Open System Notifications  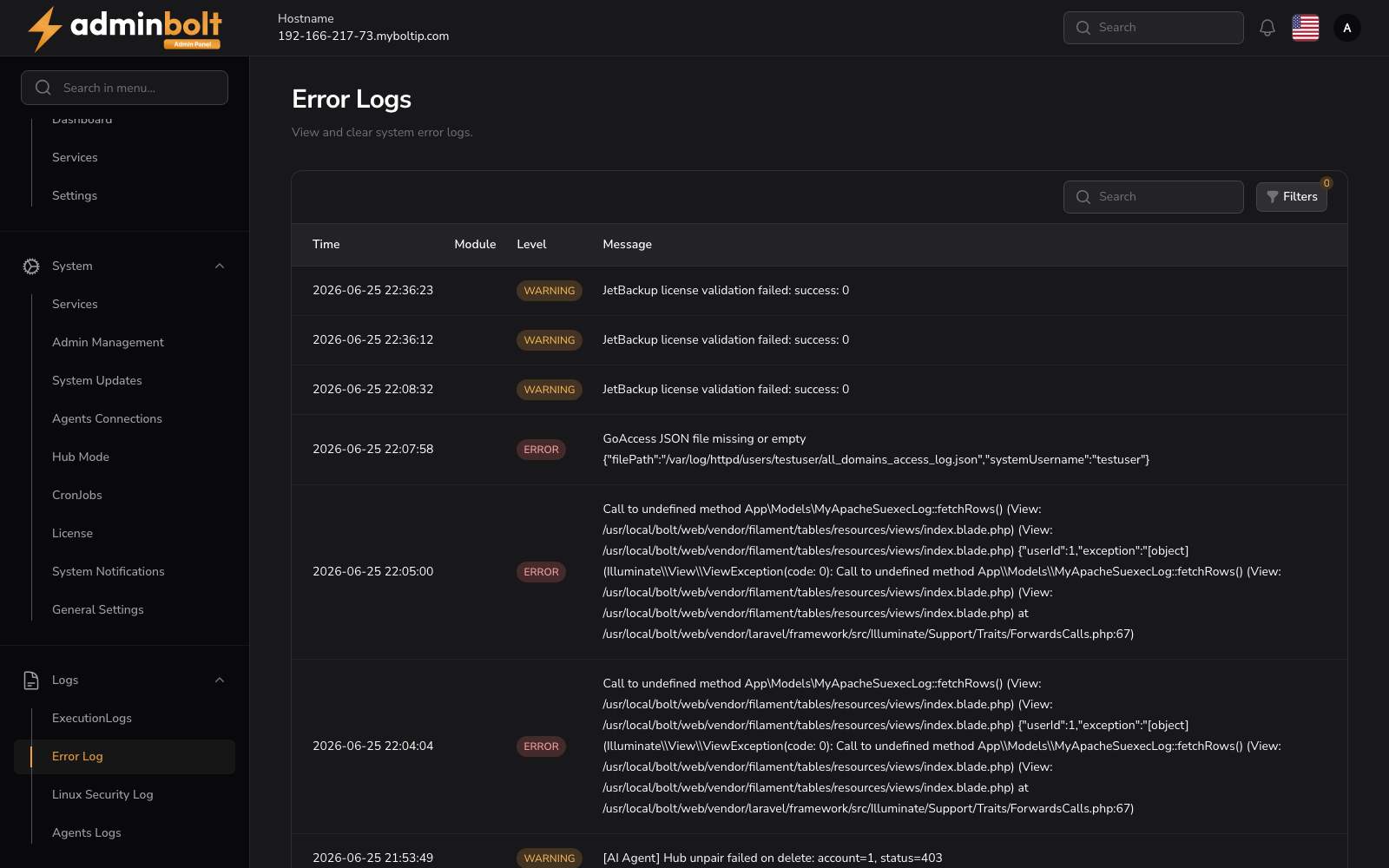[x=108, y=572]
